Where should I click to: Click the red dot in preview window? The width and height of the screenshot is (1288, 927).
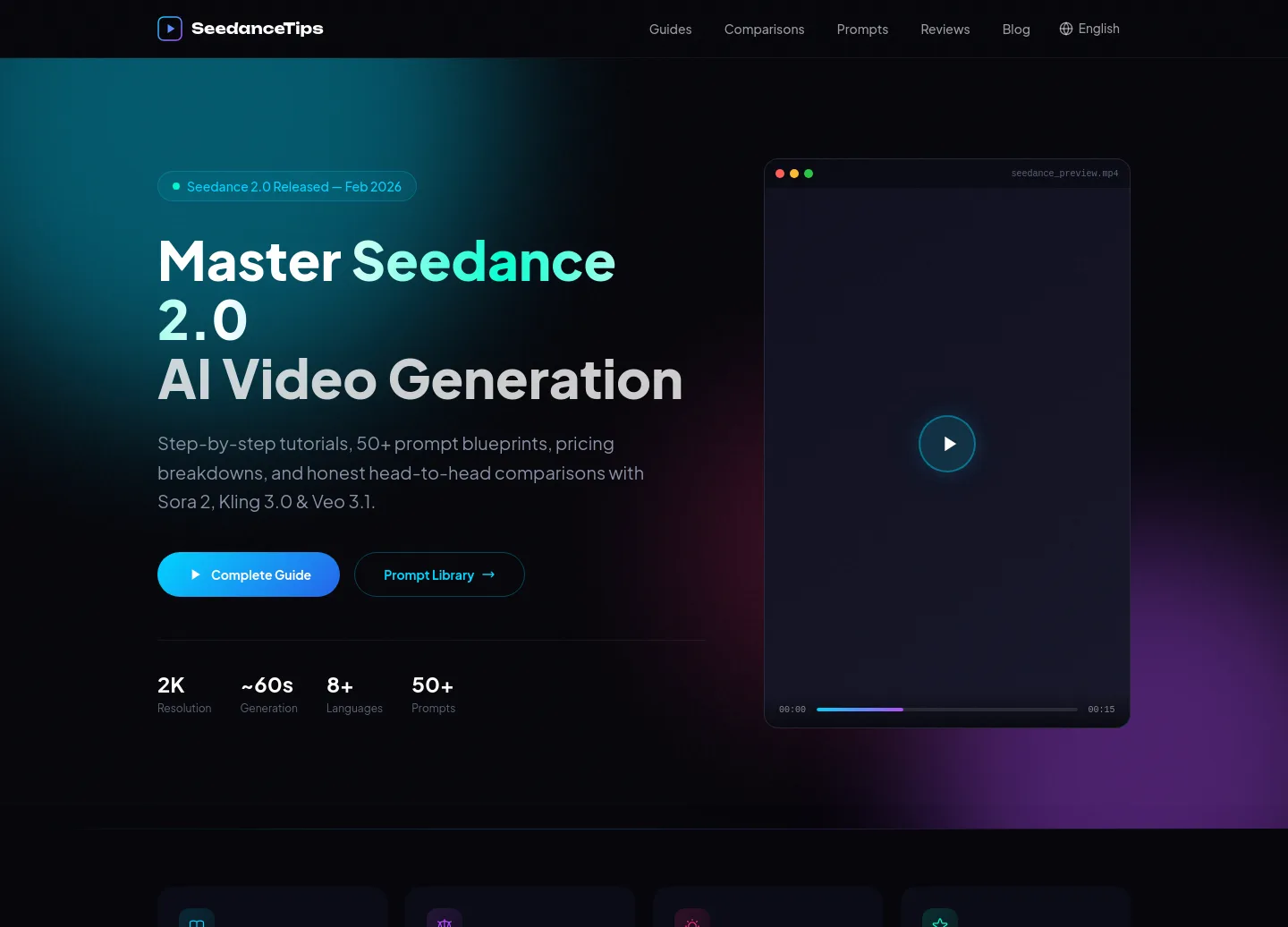click(780, 174)
